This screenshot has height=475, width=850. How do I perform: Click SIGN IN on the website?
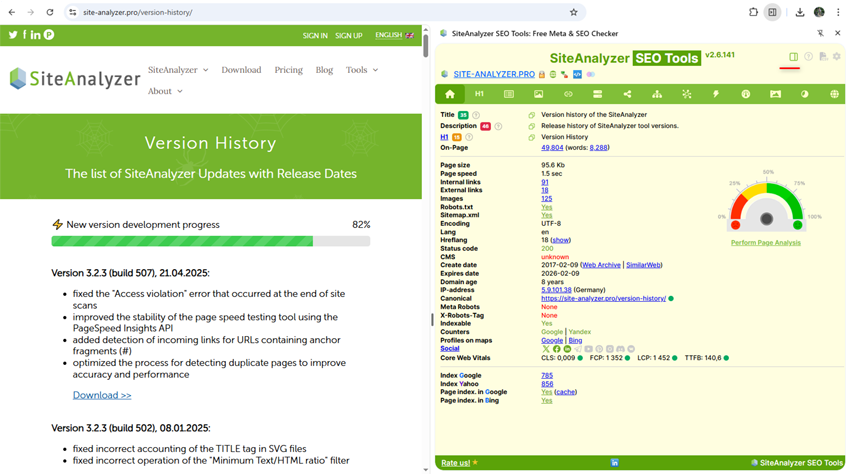pos(315,36)
